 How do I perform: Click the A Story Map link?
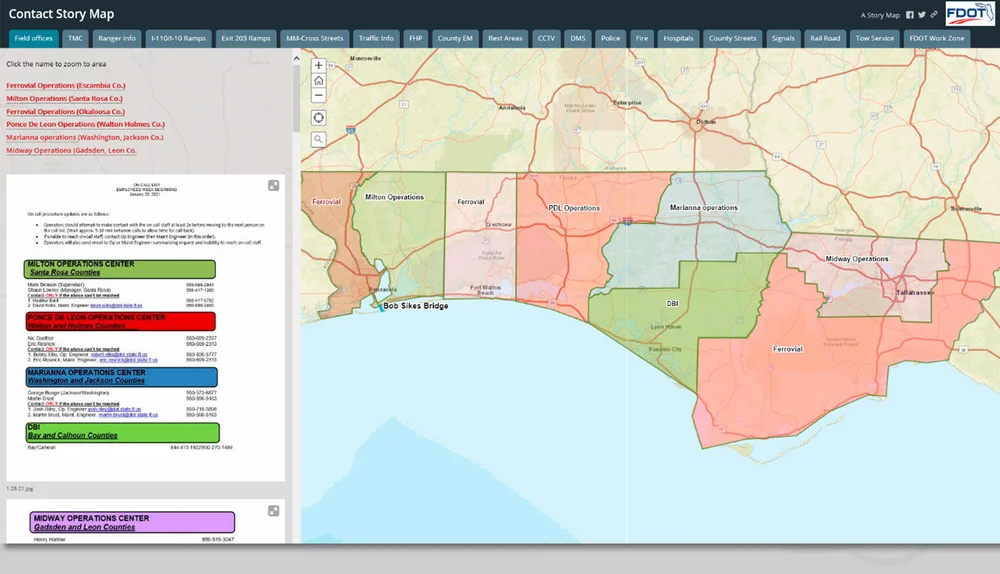tap(880, 15)
